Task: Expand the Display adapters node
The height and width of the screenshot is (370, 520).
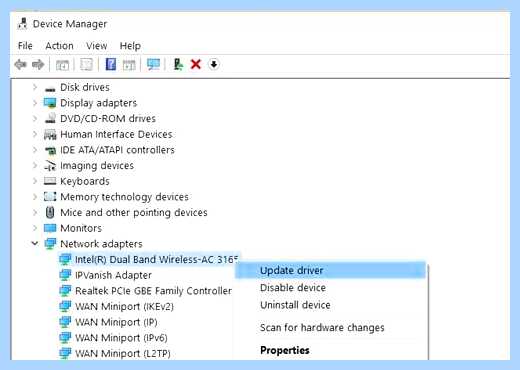Action: coord(35,103)
